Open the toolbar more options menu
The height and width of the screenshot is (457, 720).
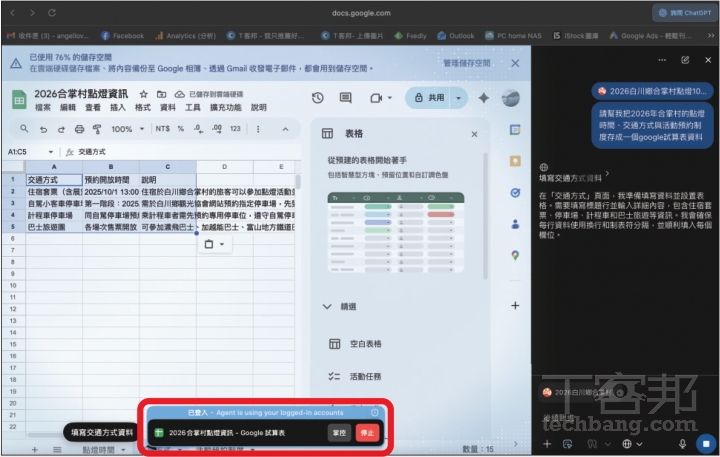258,130
